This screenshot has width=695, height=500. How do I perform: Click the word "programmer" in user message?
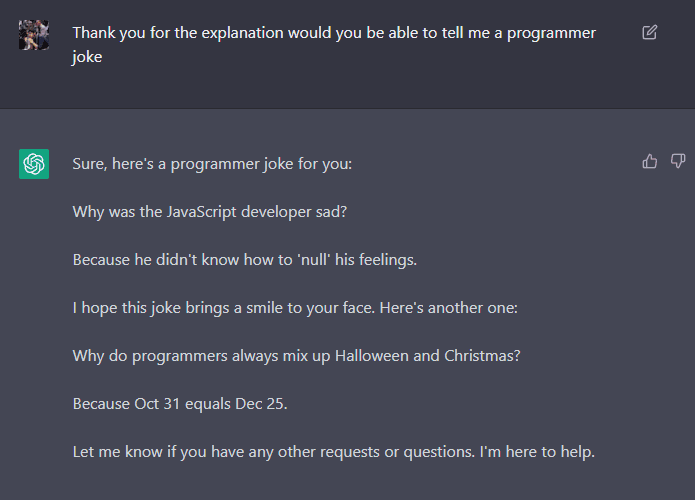pos(551,33)
